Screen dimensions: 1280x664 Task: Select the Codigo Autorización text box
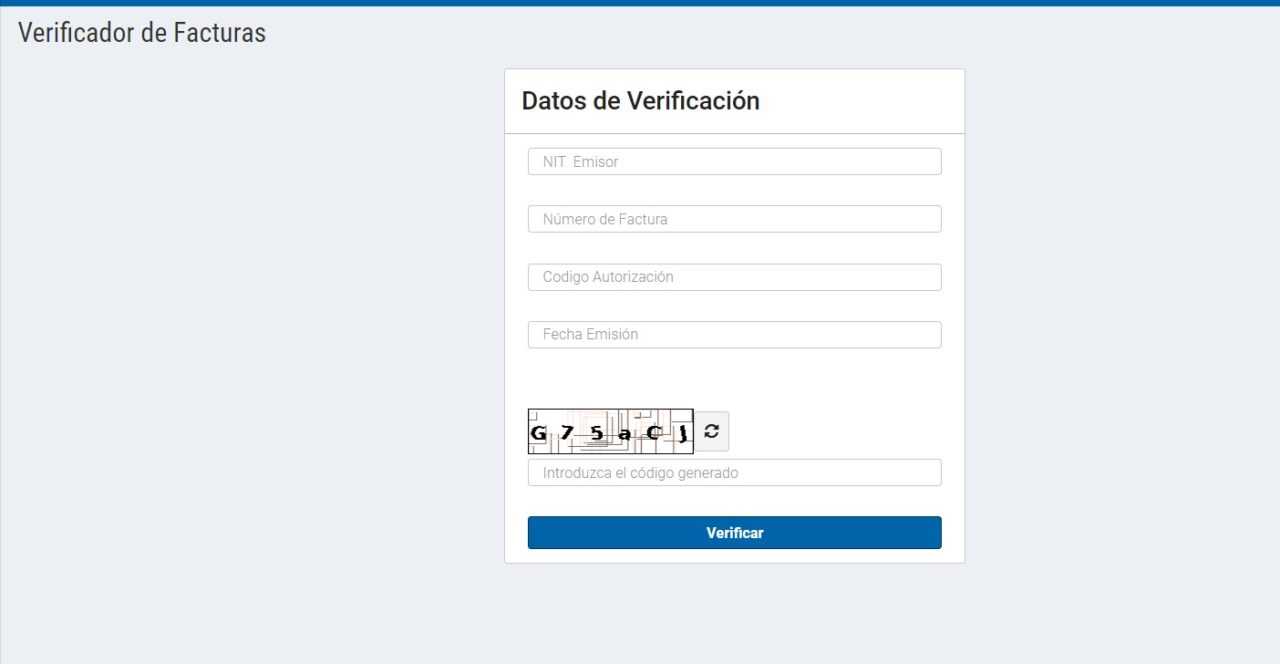(x=734, y=277)
